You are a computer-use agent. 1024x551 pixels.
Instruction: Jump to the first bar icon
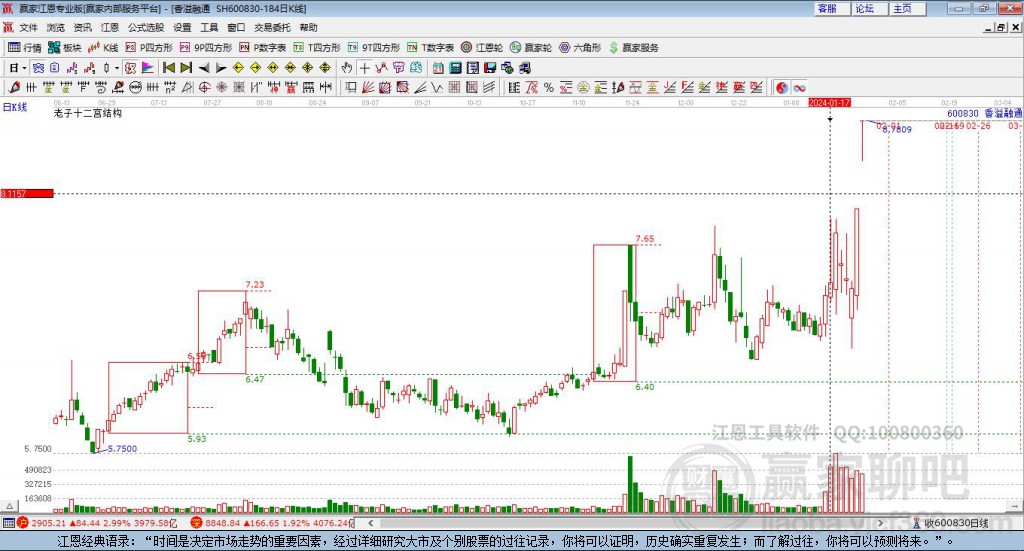(x=168, y=68)
